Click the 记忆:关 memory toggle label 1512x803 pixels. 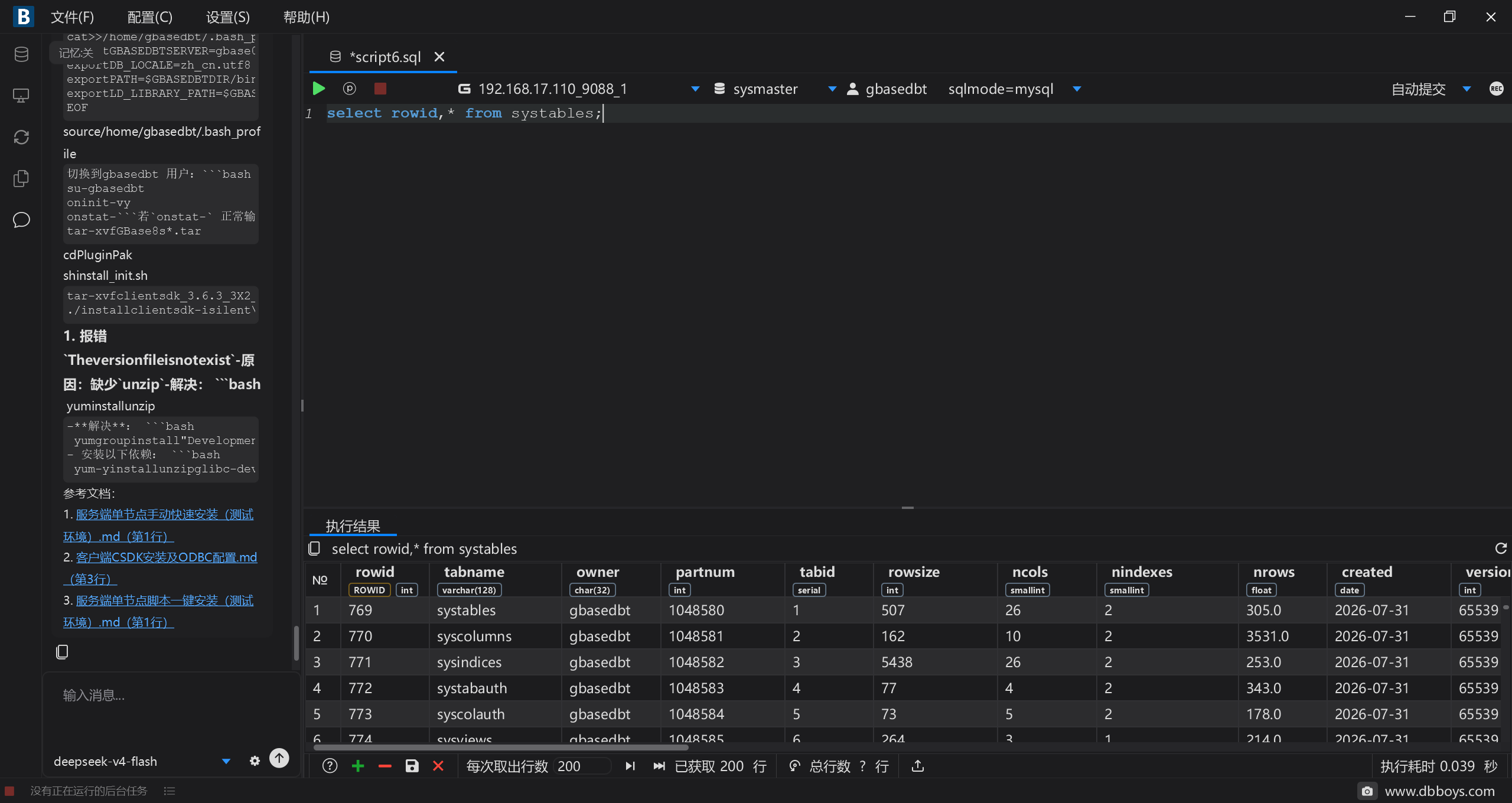(x=76, y=53)
